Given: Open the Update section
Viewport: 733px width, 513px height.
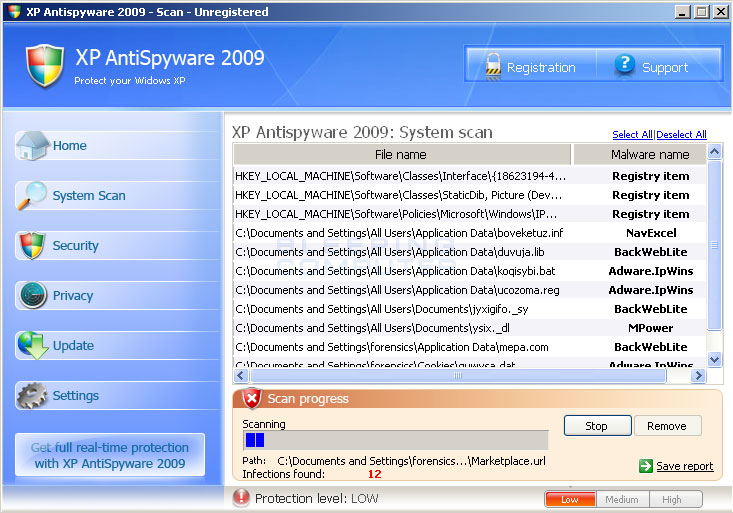Looking at the screenshot, I should click(x=117, y=346).
